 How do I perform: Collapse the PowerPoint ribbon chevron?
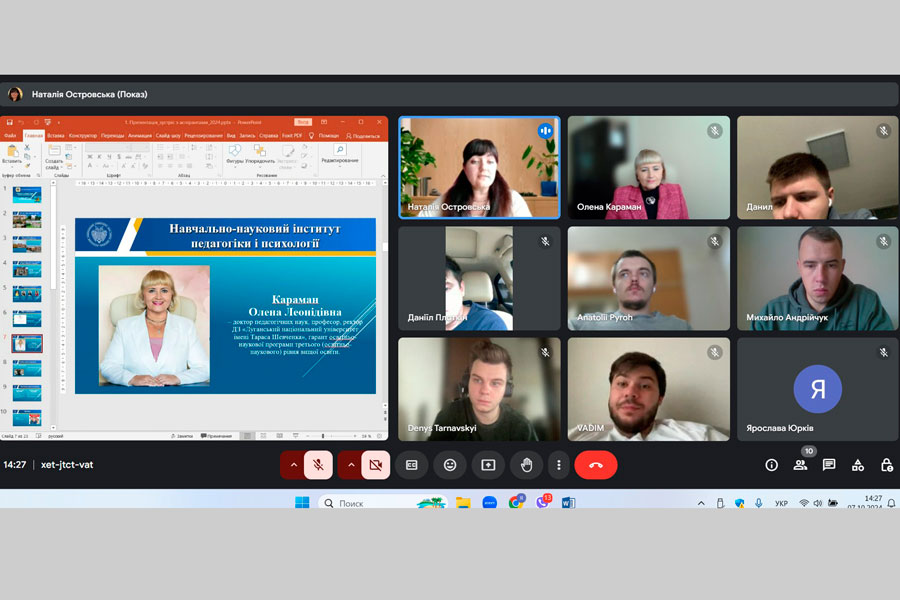383,176
